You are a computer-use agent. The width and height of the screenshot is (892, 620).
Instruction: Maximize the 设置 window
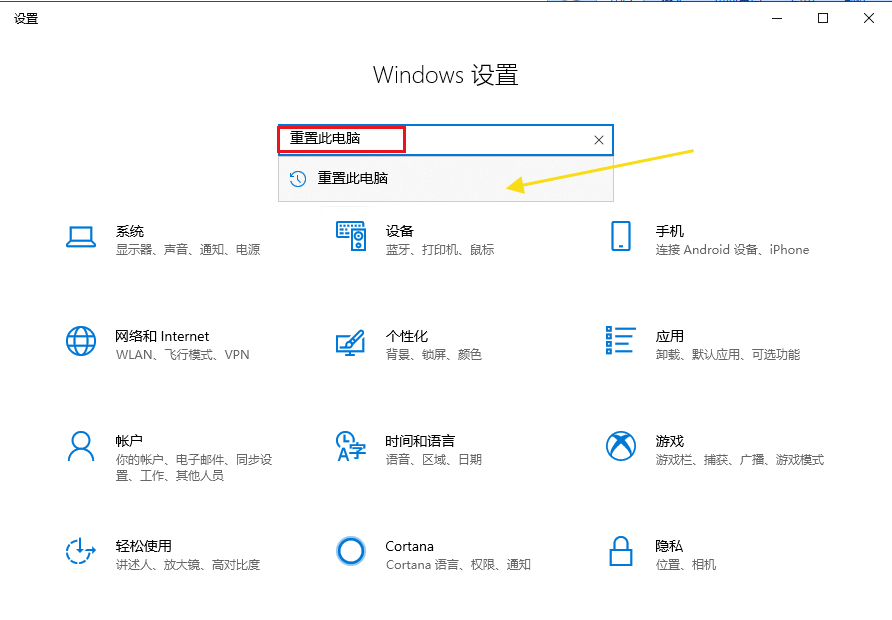[823, 18]
